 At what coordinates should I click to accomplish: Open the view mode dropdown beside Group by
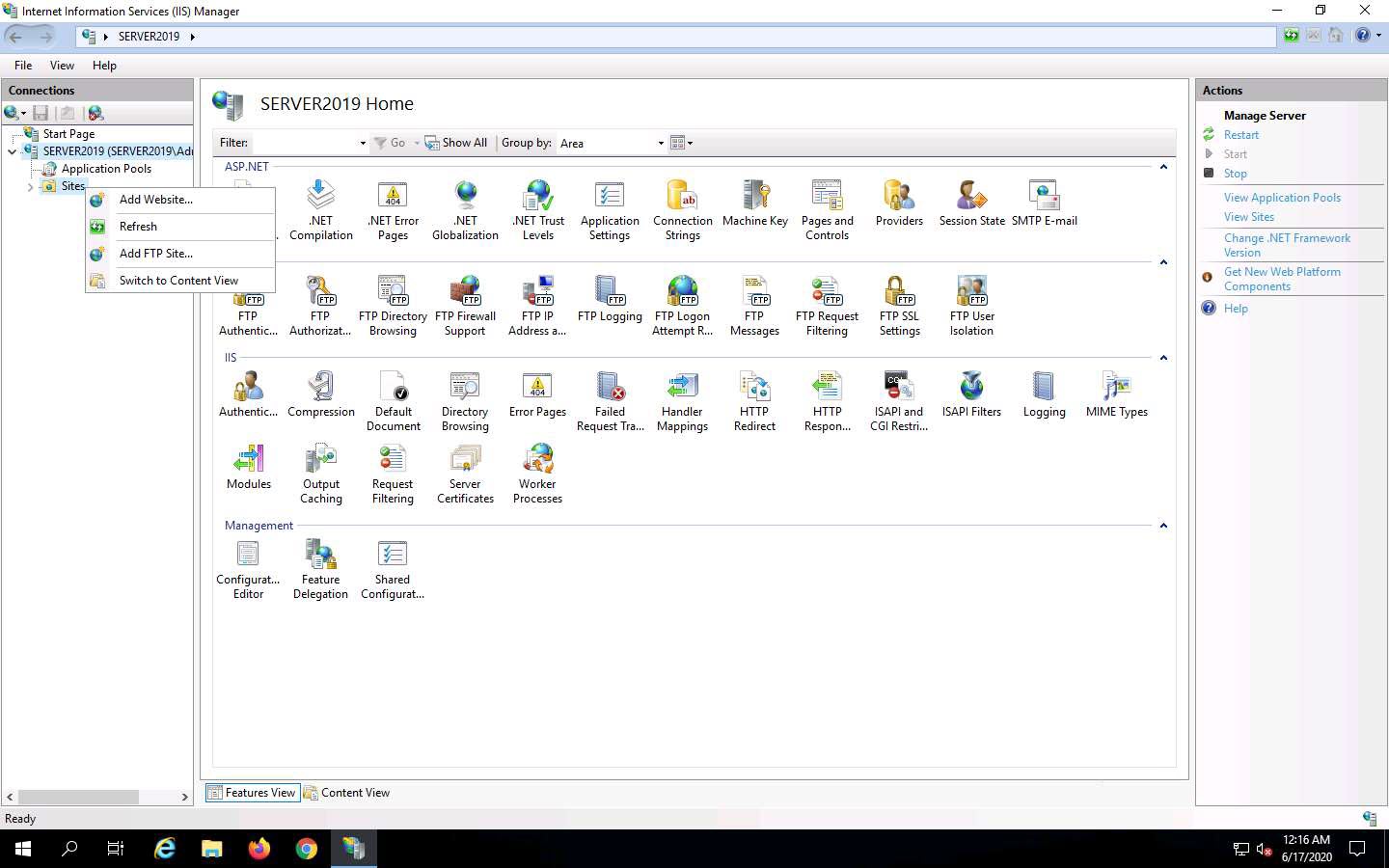[682, 143]
